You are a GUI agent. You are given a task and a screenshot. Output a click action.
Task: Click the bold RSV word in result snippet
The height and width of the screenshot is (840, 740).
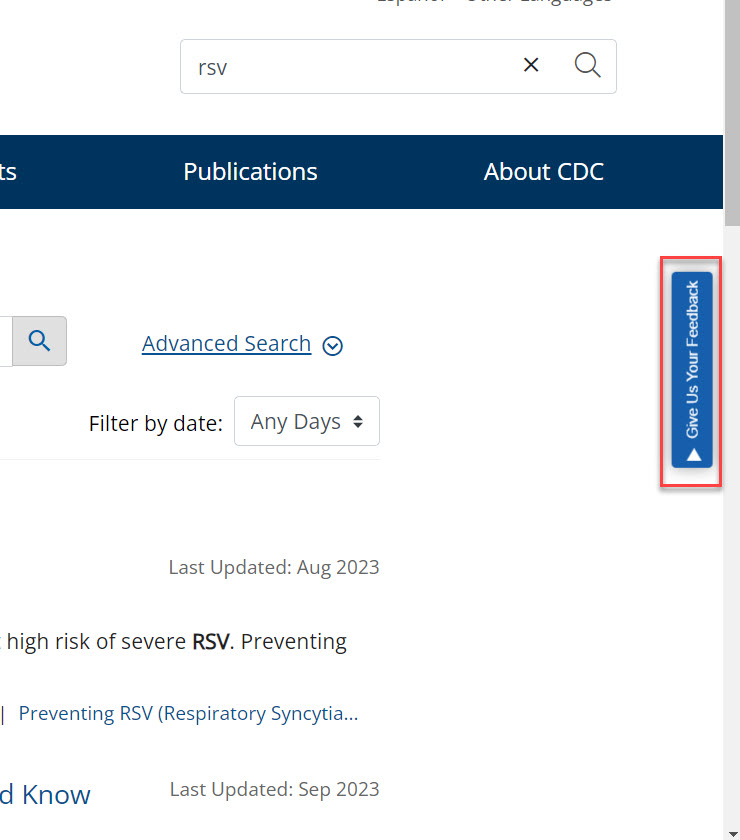(x=211, y=641)
